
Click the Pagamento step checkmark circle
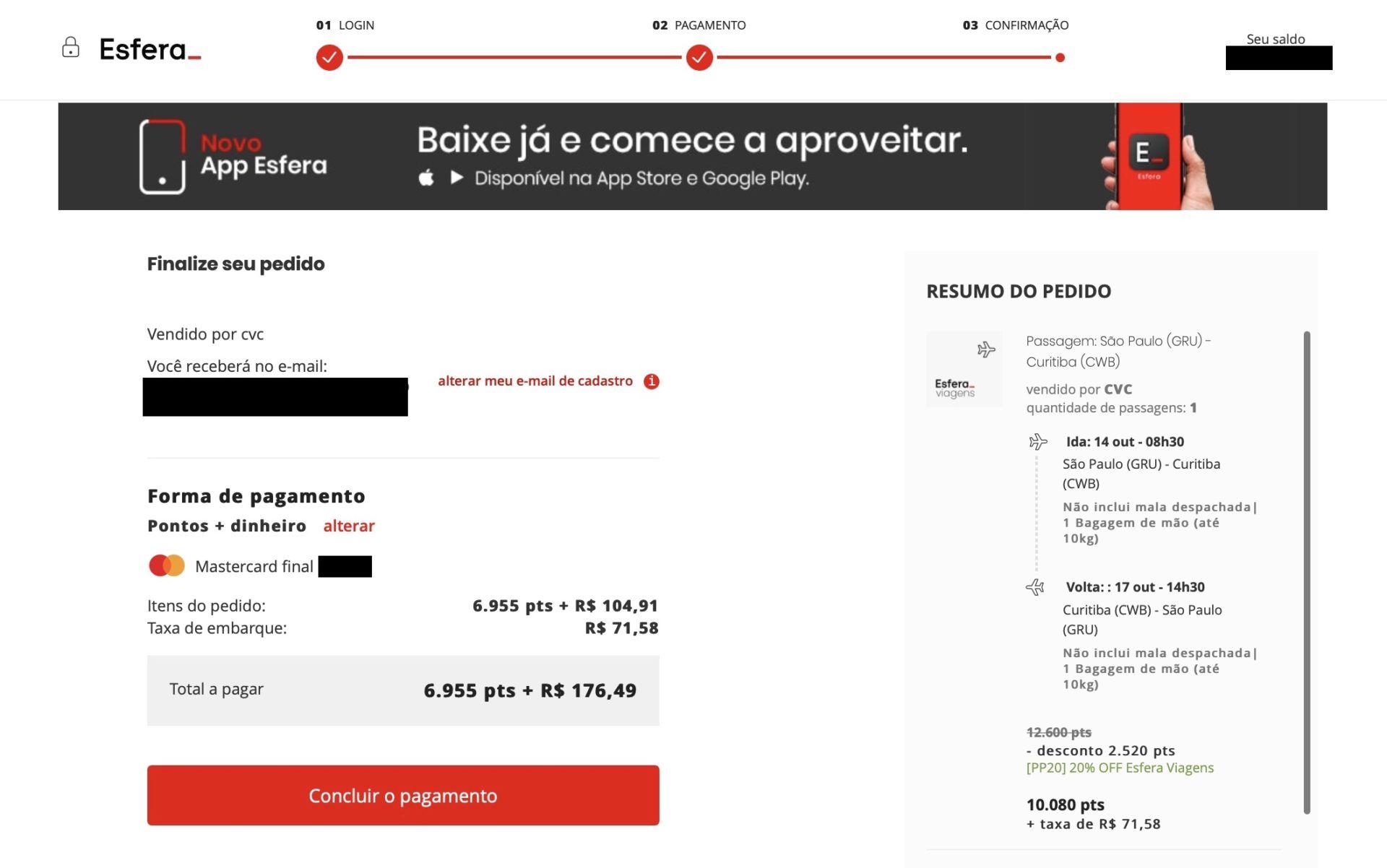pos(699,57)
